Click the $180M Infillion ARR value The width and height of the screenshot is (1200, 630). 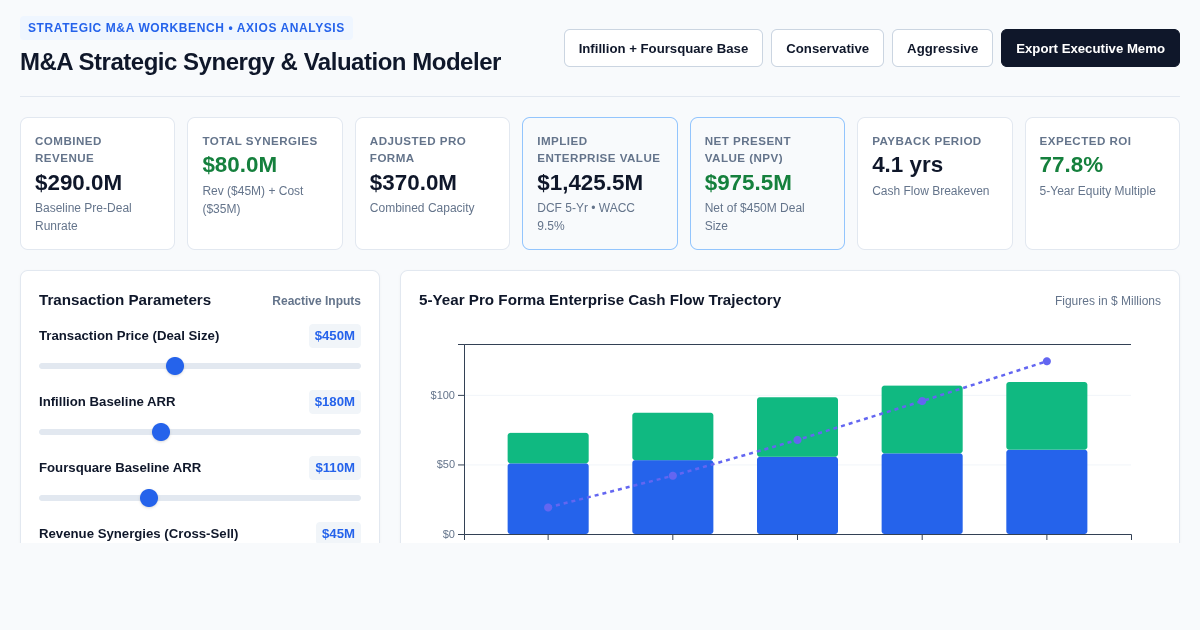(x=335, y=402)
